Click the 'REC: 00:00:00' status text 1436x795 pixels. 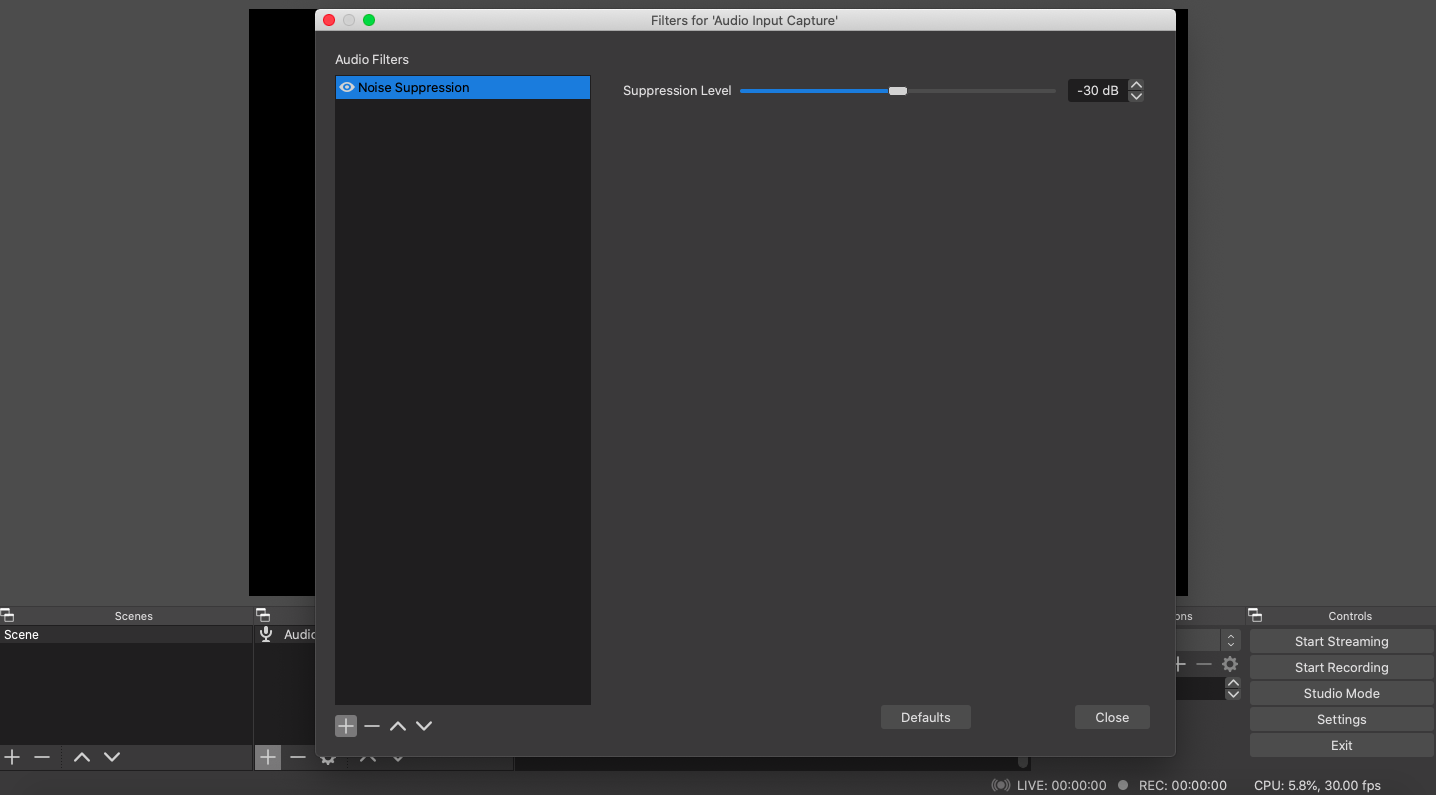click(1183, 785)
